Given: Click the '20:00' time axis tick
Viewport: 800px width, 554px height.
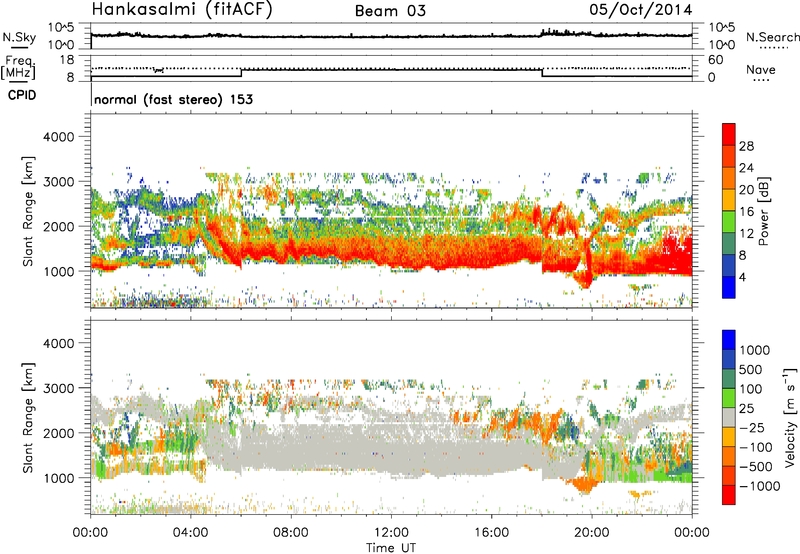Looking at the screenshot, I should 592,533.
